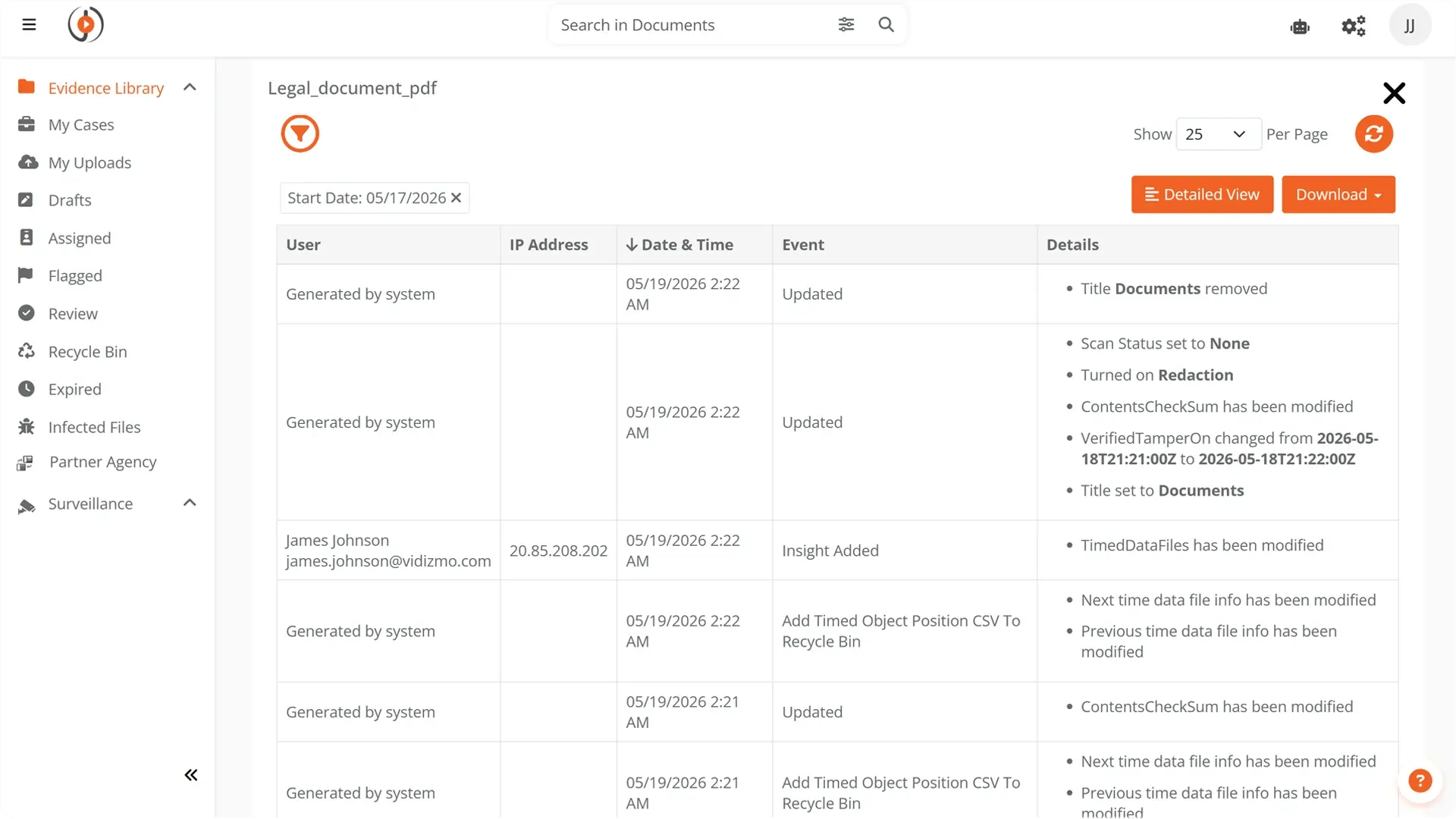
Task: Open Surveillance in sidebar
Action: (90, 504)
